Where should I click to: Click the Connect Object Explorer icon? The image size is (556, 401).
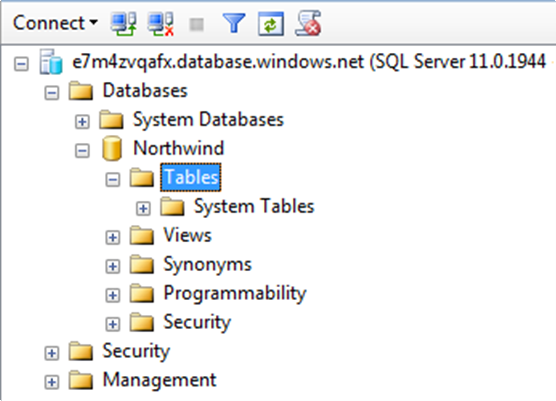[x=123, y=24]
